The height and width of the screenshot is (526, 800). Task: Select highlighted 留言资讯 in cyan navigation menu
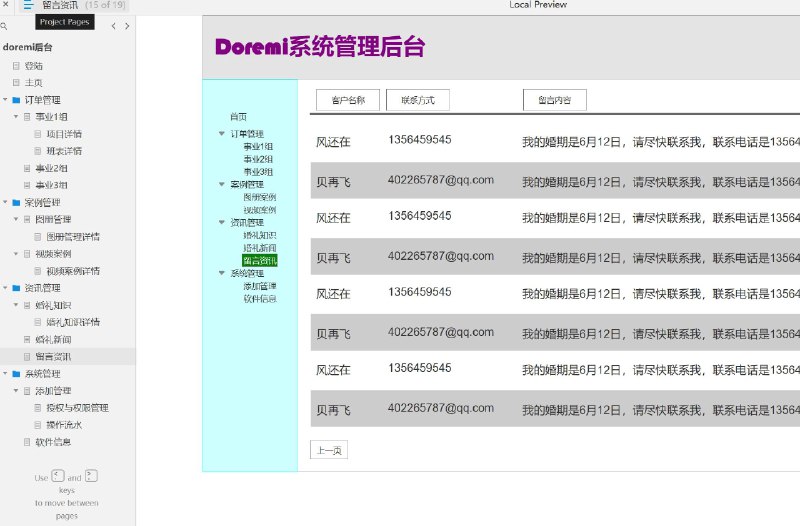click(260, 261)
